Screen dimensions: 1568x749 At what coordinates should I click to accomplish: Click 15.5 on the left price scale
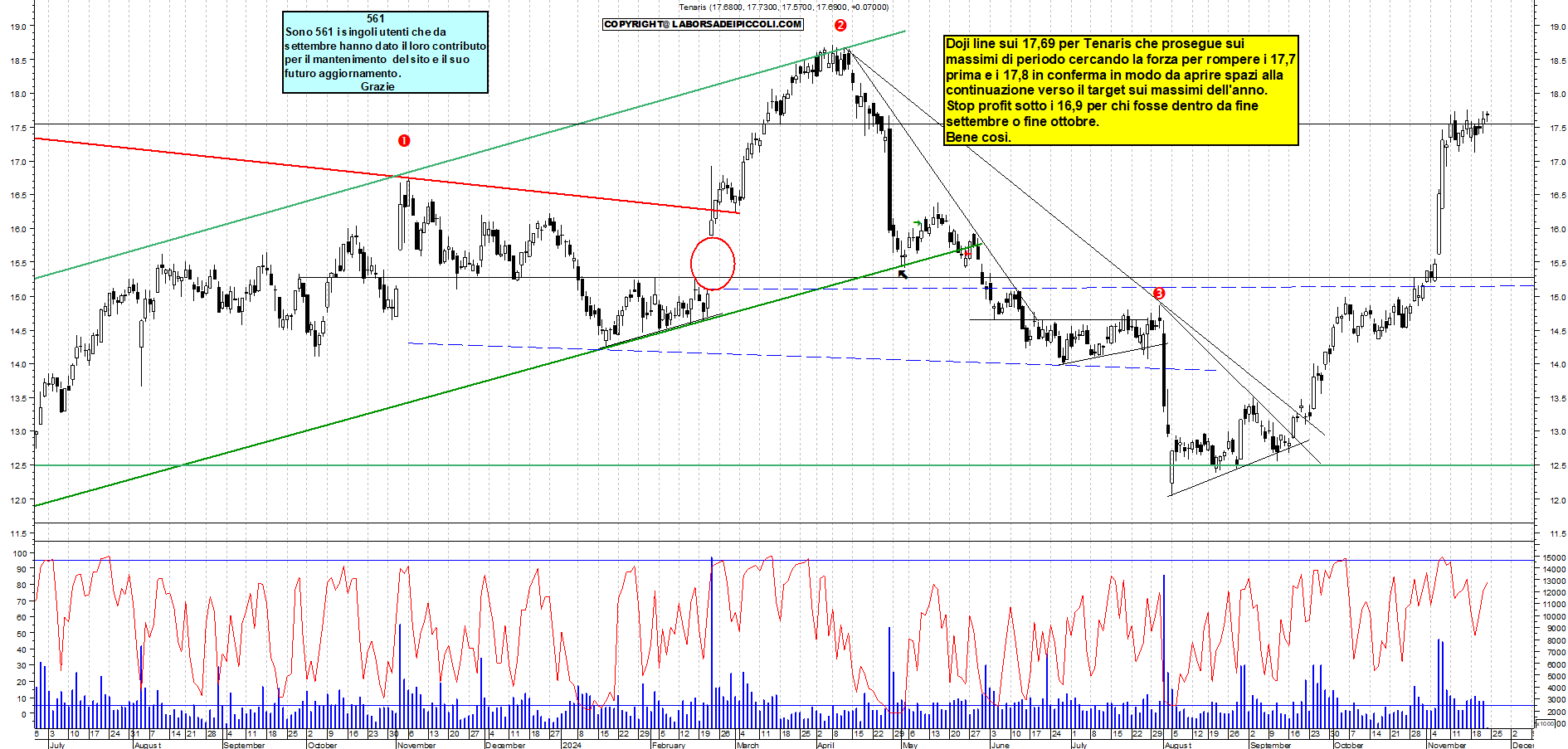pyautogui.click(x=17, y=264)
